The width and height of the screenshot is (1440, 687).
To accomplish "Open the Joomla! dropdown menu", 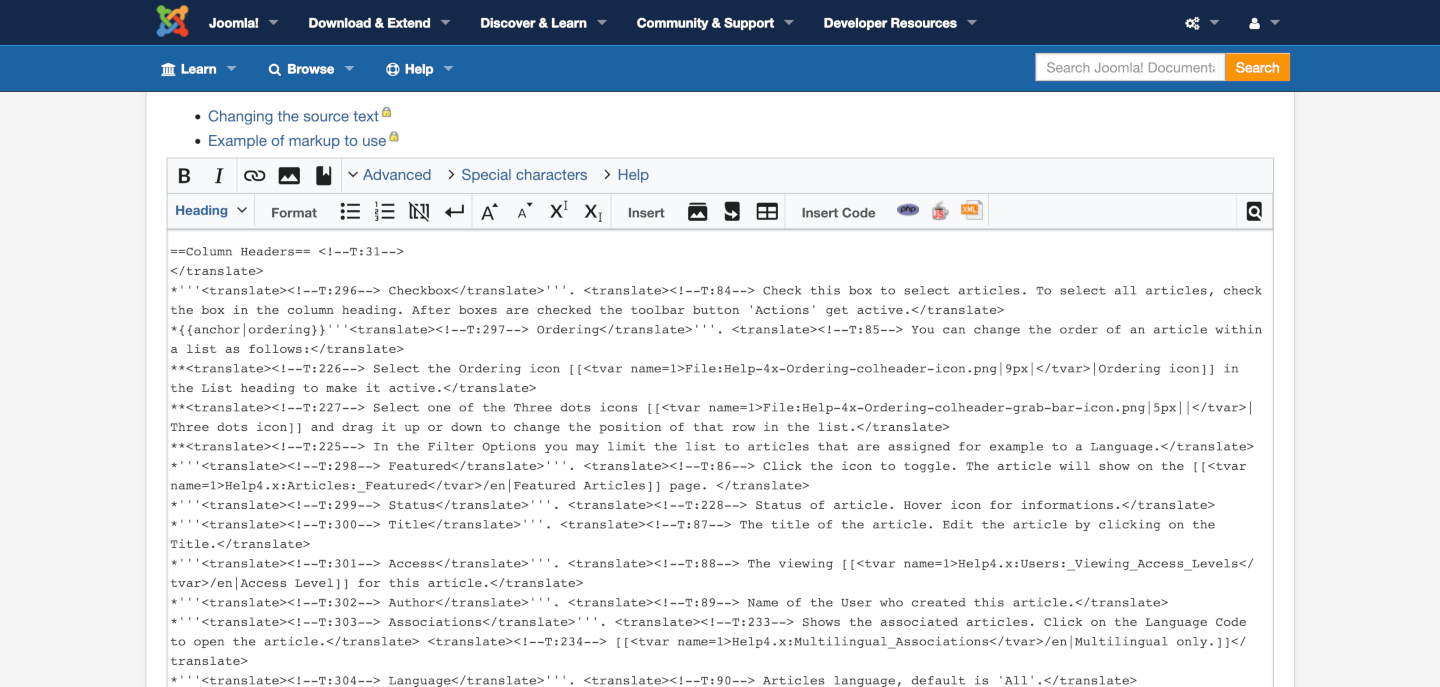I will coord(243,23).
